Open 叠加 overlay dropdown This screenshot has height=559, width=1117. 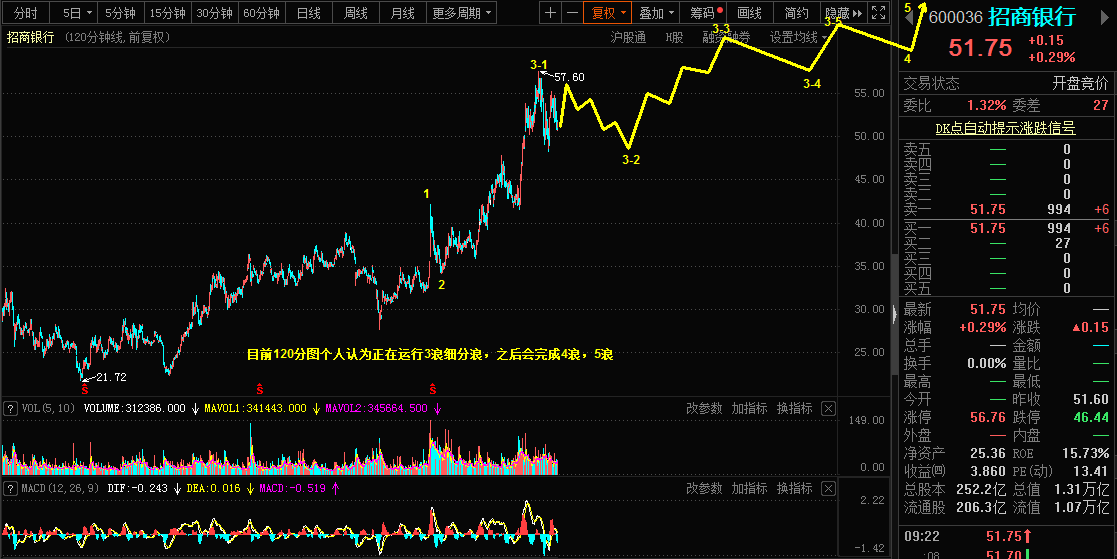point(655,13)
